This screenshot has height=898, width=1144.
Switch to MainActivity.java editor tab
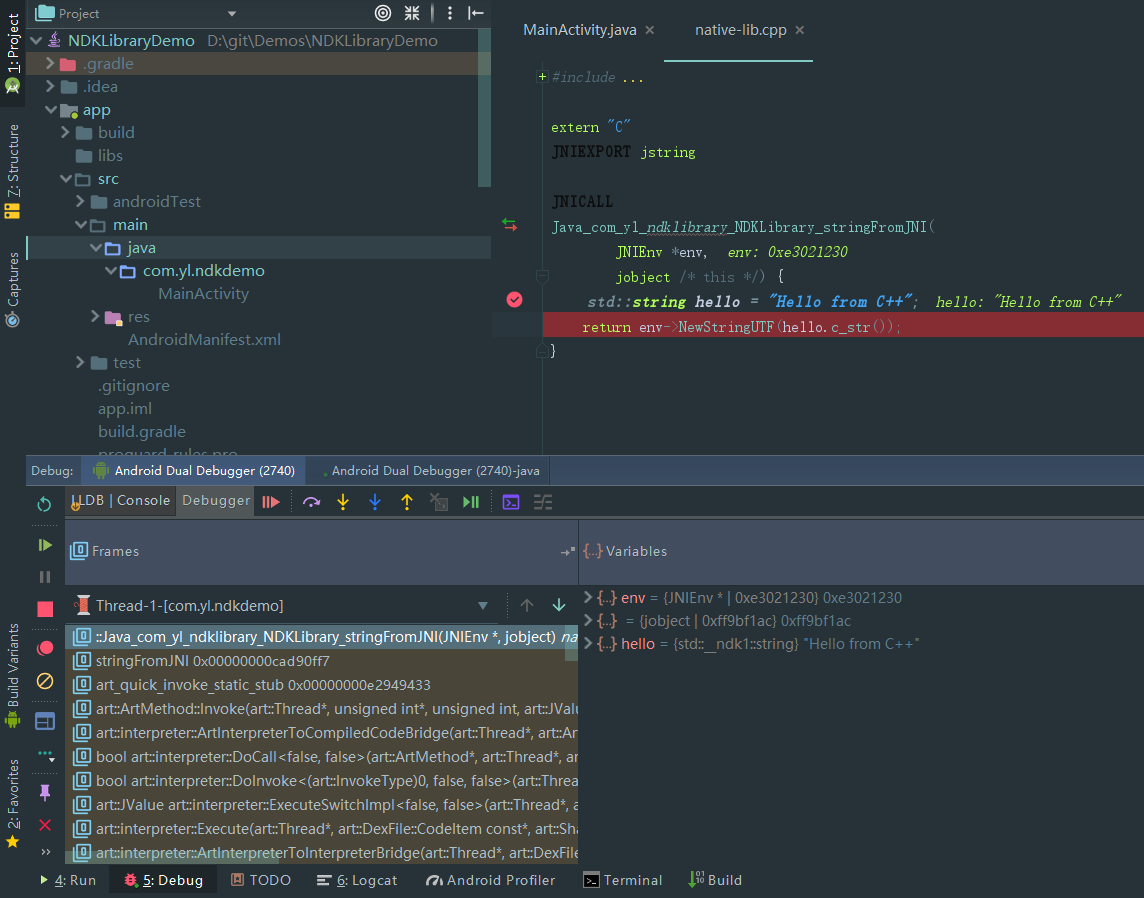579,30
